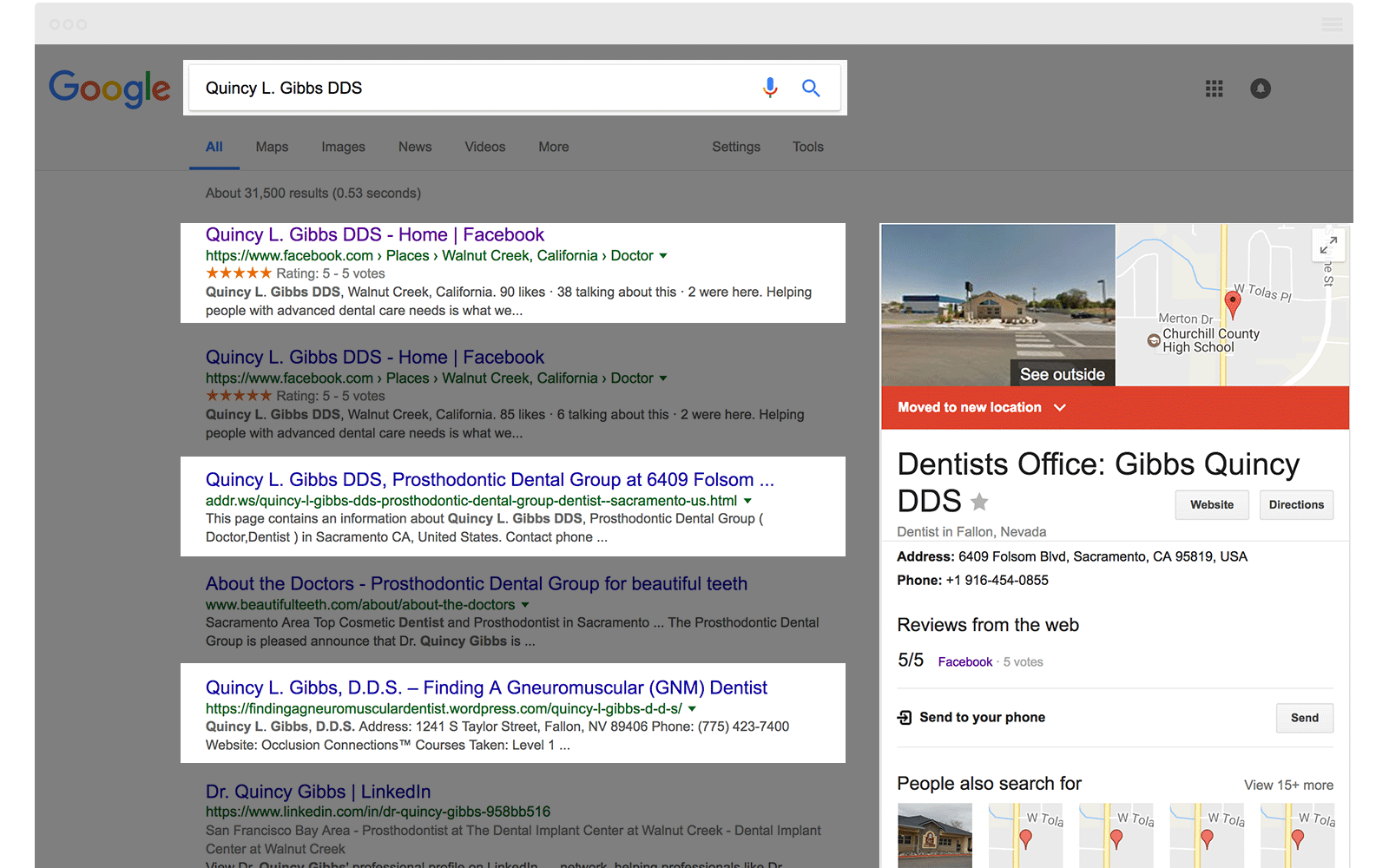Click View 15+ more link
This screenshot has height=868, width=1389.
[x=1288, y=786]
